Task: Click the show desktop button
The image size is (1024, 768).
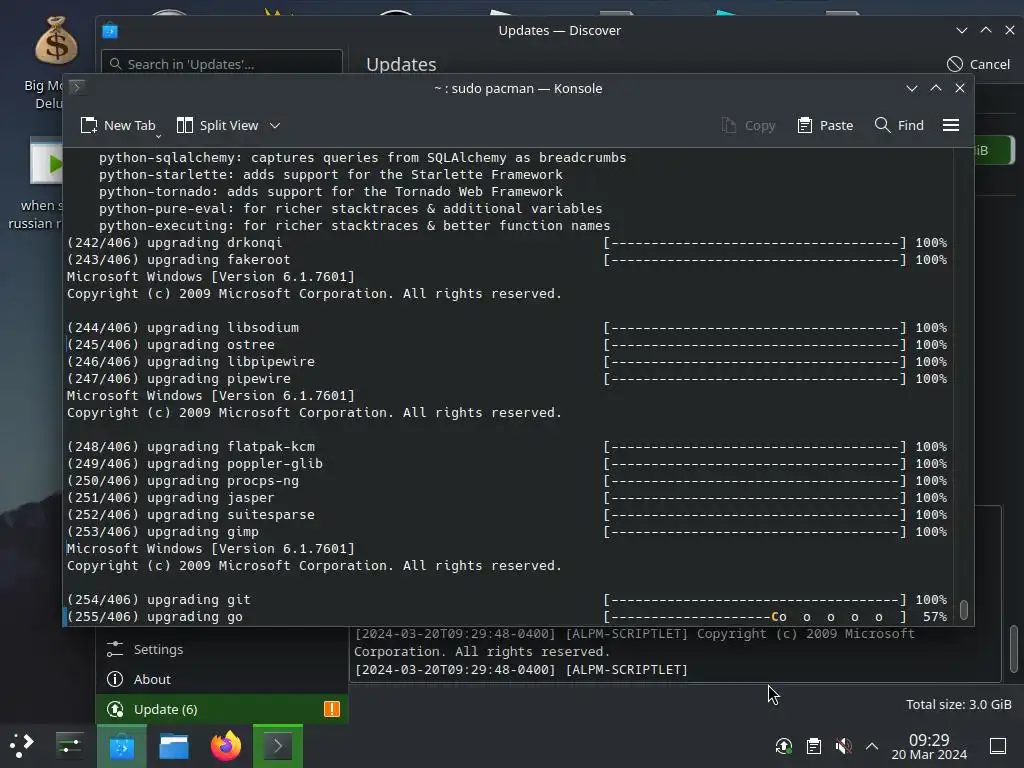Action: coord(998,746)
